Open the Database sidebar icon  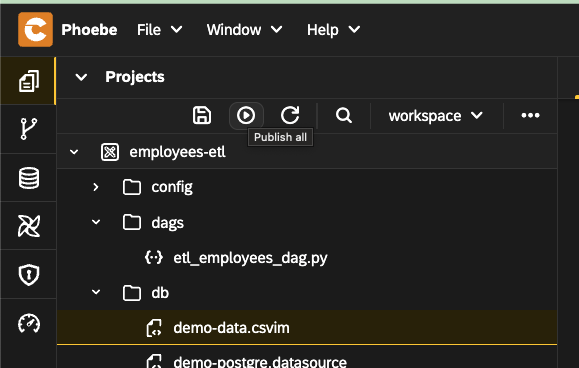click(x=29, y=178)
